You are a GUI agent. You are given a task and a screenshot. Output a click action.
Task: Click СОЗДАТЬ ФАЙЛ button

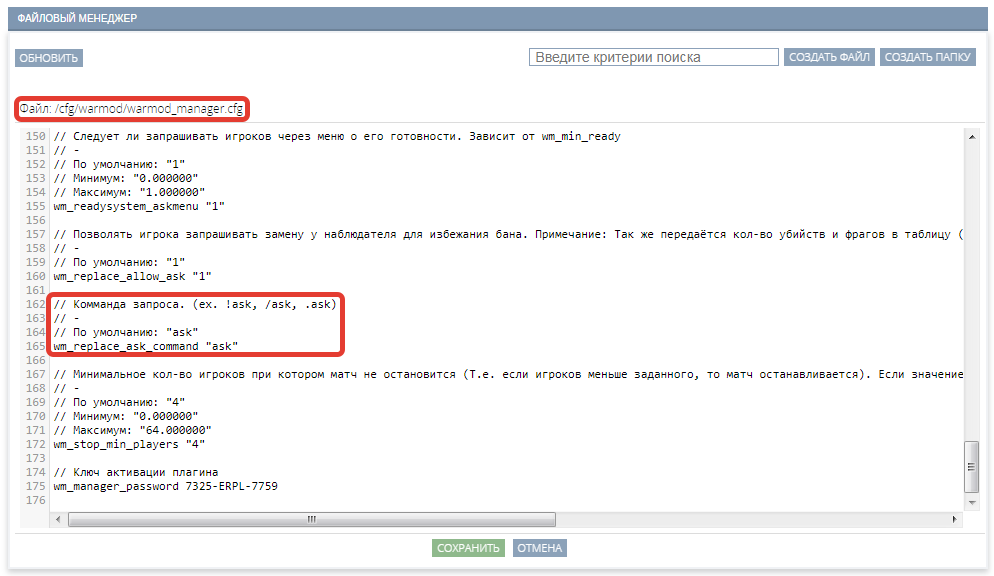click(829, 57)
